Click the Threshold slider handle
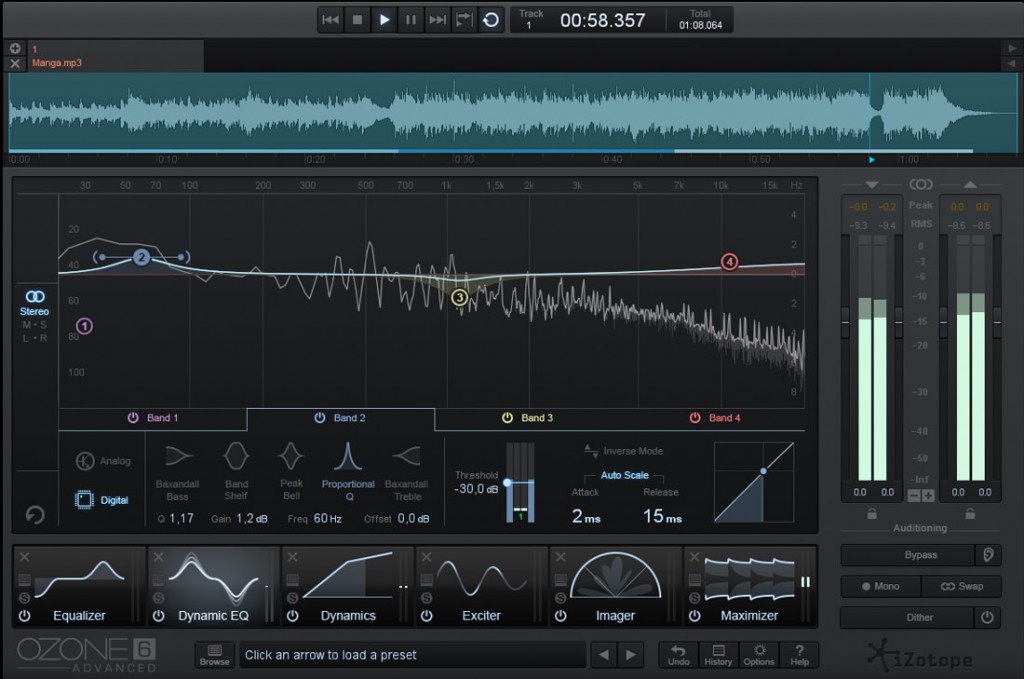This screenshot has height=679, width=1024. click(x=507, y=482)
